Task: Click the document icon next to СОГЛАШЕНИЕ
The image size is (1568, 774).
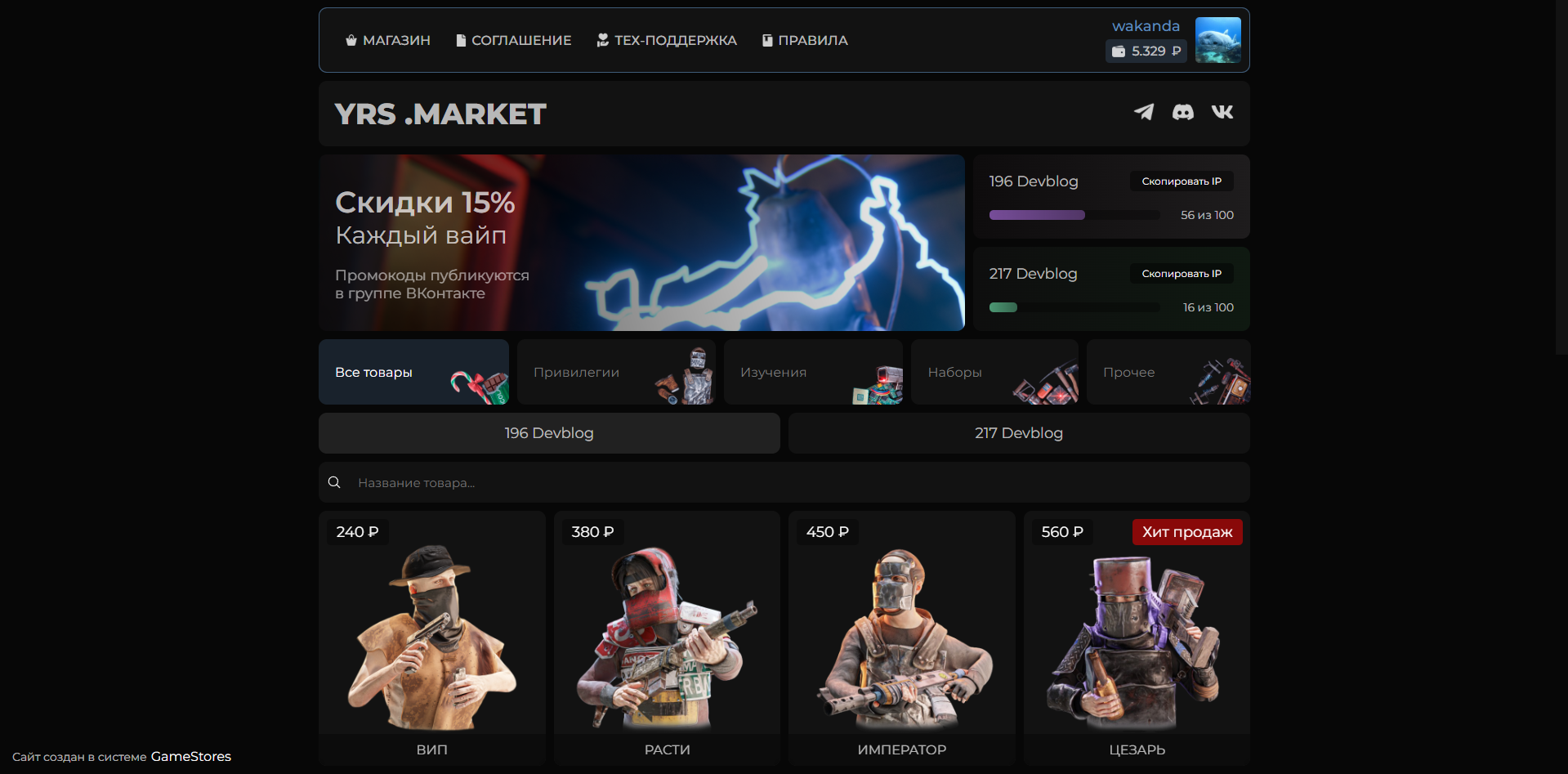Action: click(x=460, y=39)
